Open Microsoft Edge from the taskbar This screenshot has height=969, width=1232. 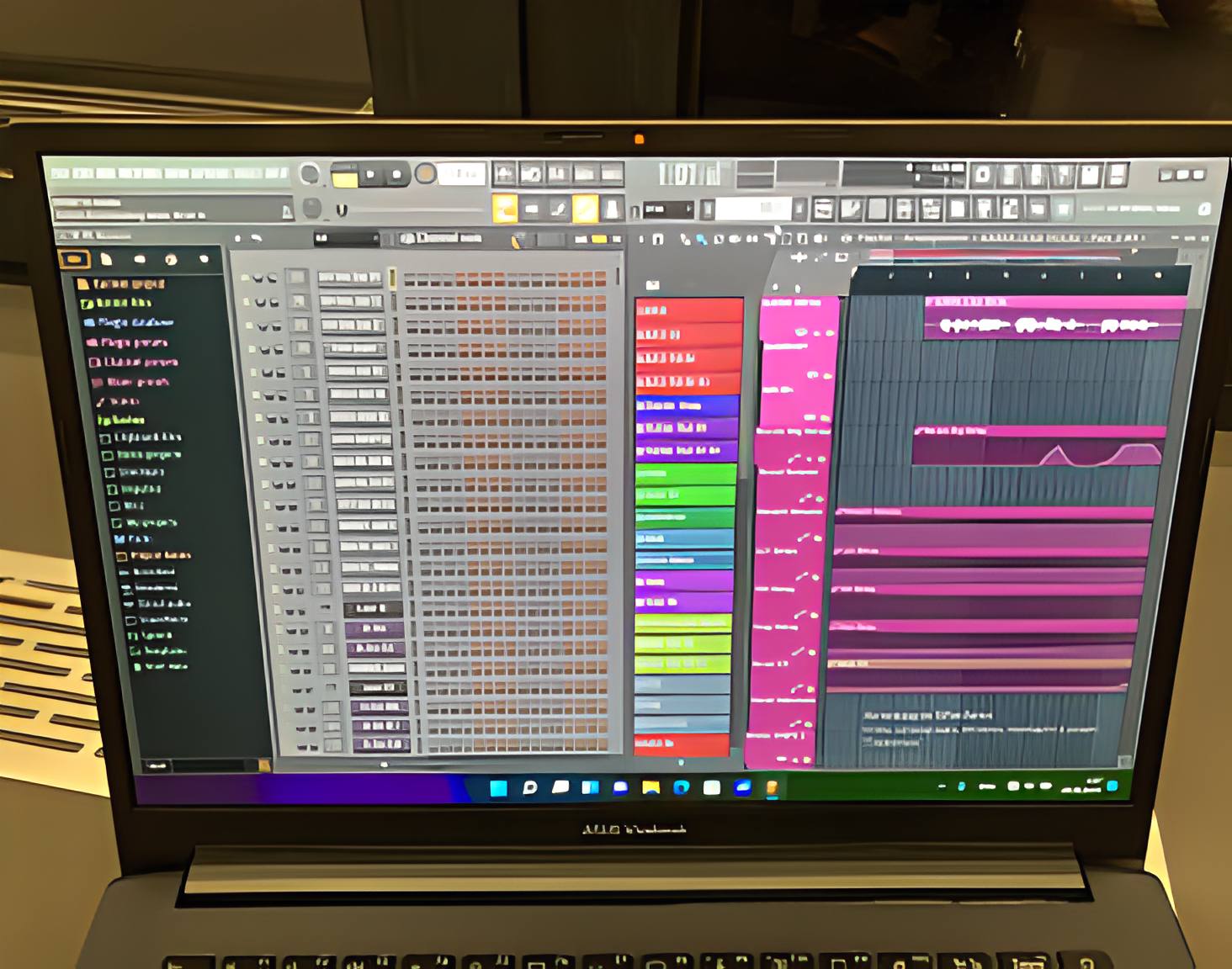click(682, 788)
